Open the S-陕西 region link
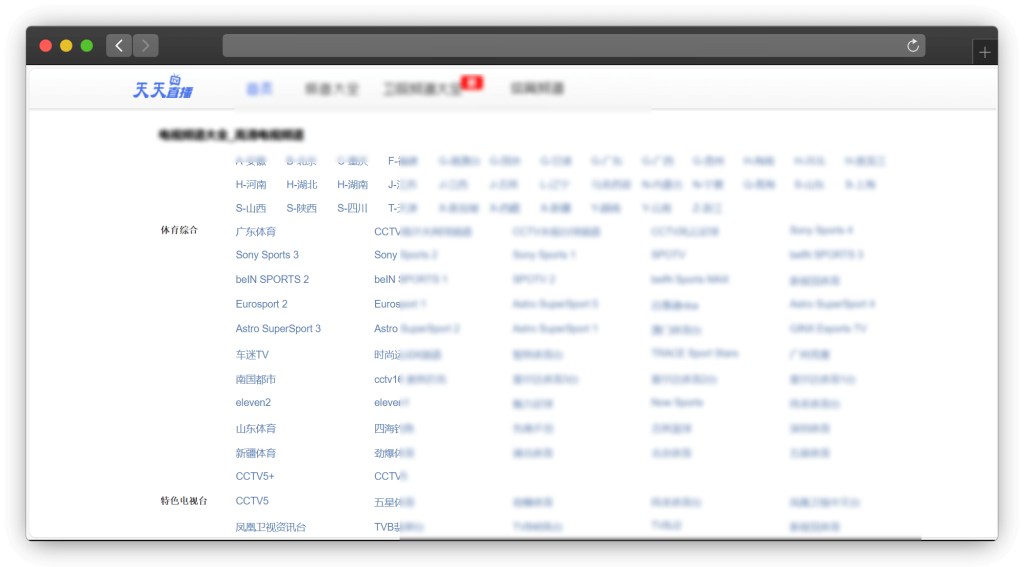 tap(302, 208)
